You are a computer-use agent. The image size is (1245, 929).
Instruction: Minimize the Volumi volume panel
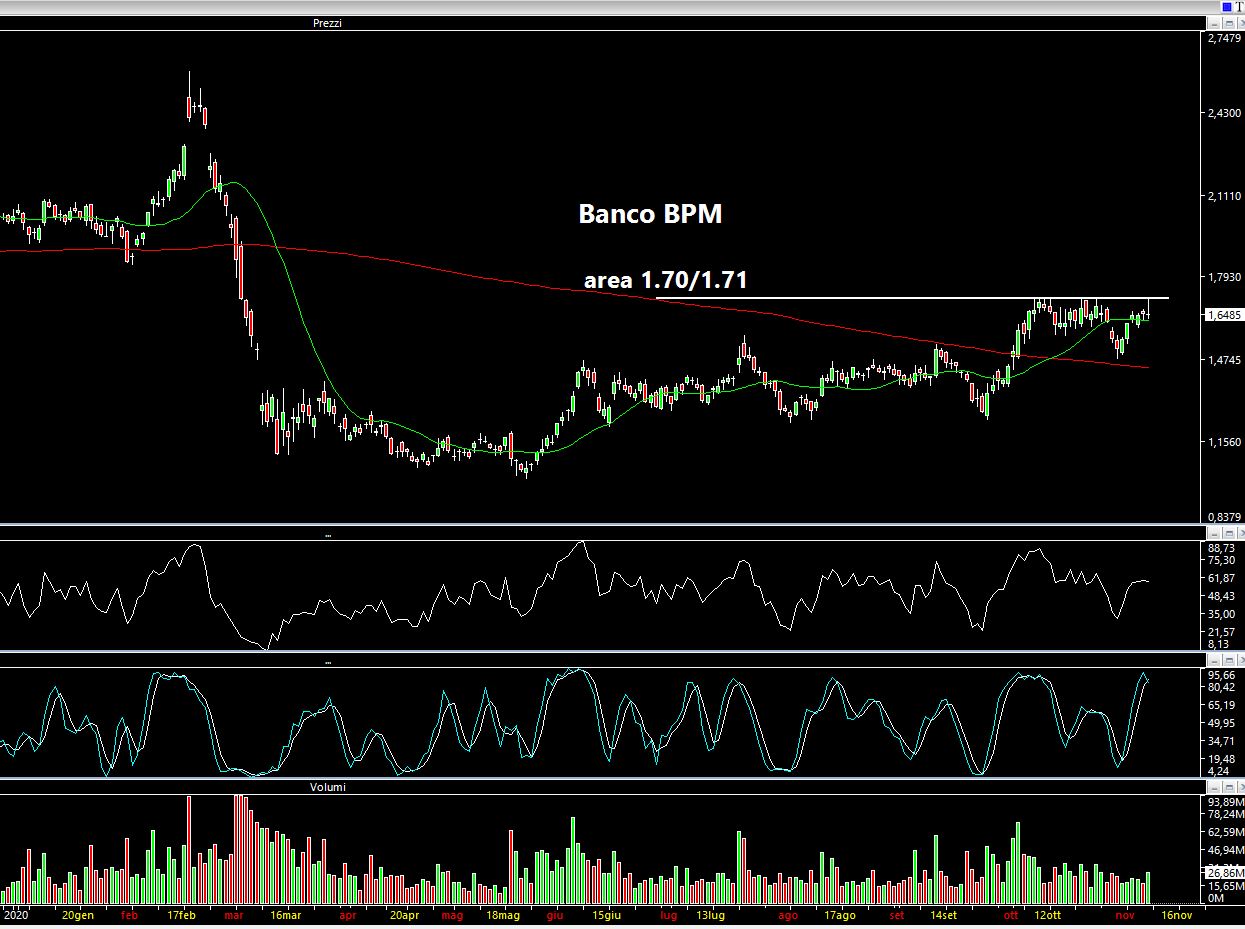coord(1215,787)
